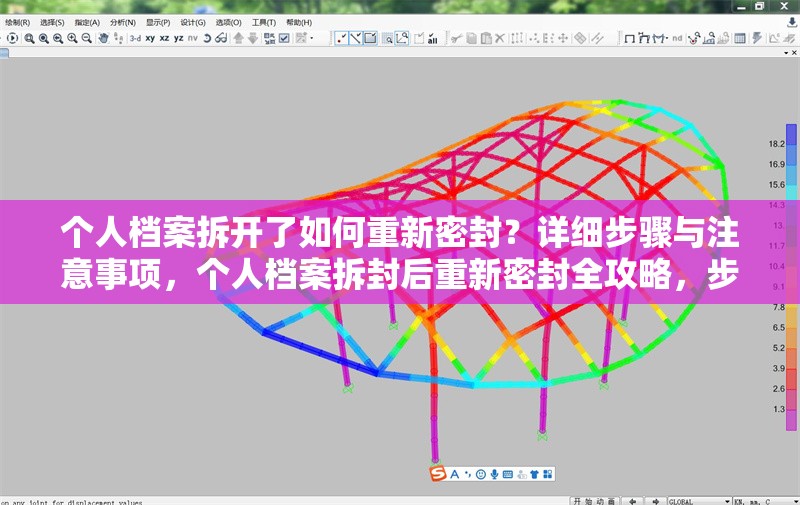Click the object shrink toggle icon

click(x=269, y=38)
